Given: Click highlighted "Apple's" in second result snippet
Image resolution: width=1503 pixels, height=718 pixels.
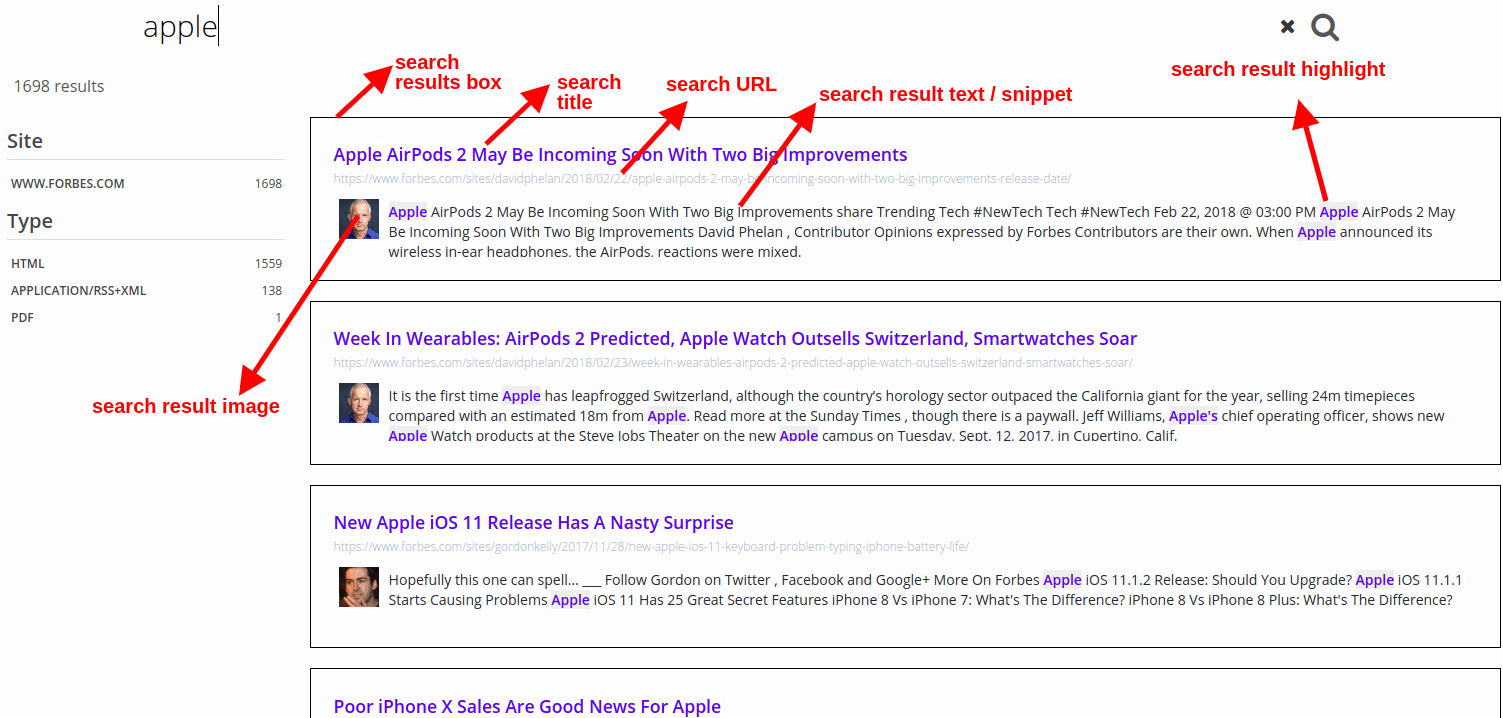Looking at the screenshot, I should pos(1193,416).
